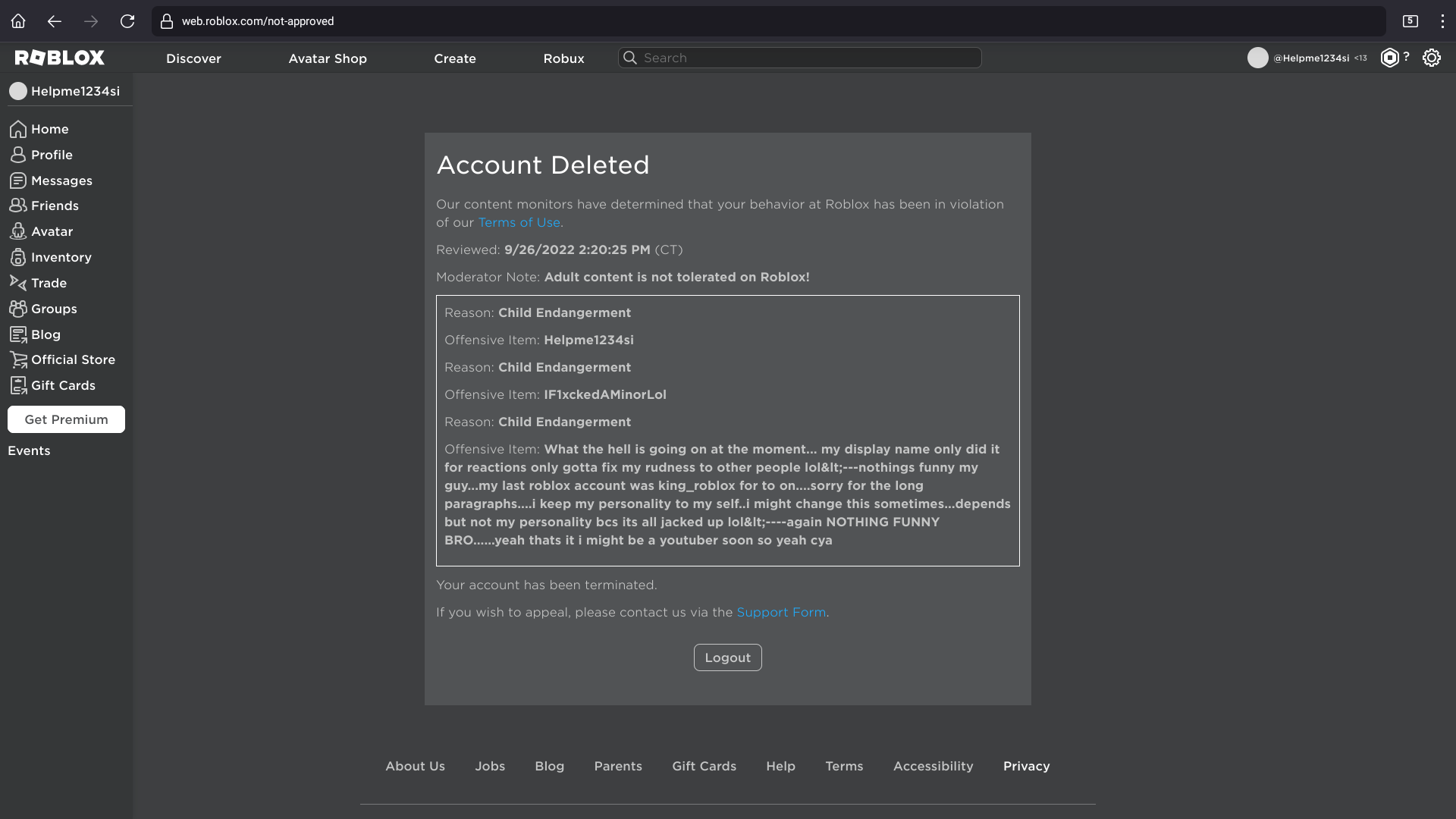Image resolution: width=1456 pixels, height=819 pixels.
Task: Open the Home icon in the sidebar
Action: point(17,129)
